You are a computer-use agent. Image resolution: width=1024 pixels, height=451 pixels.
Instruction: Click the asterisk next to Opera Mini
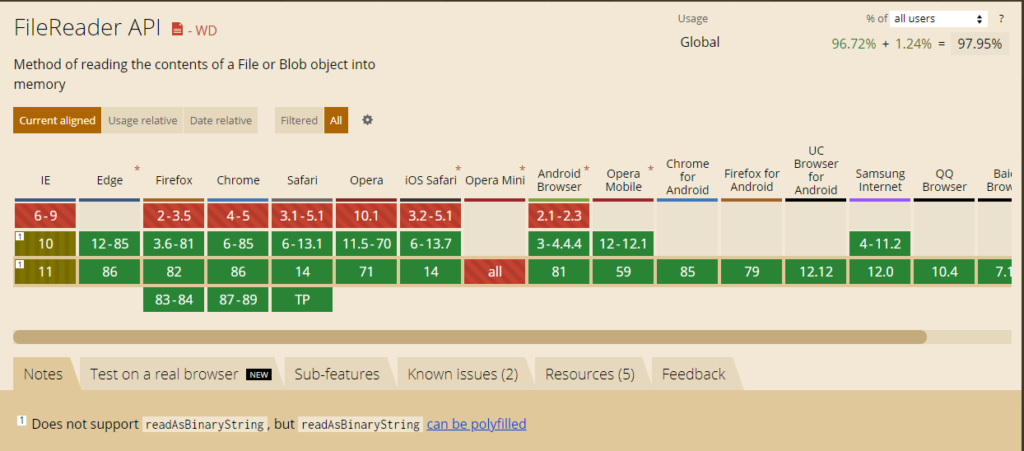click(521, 169)
